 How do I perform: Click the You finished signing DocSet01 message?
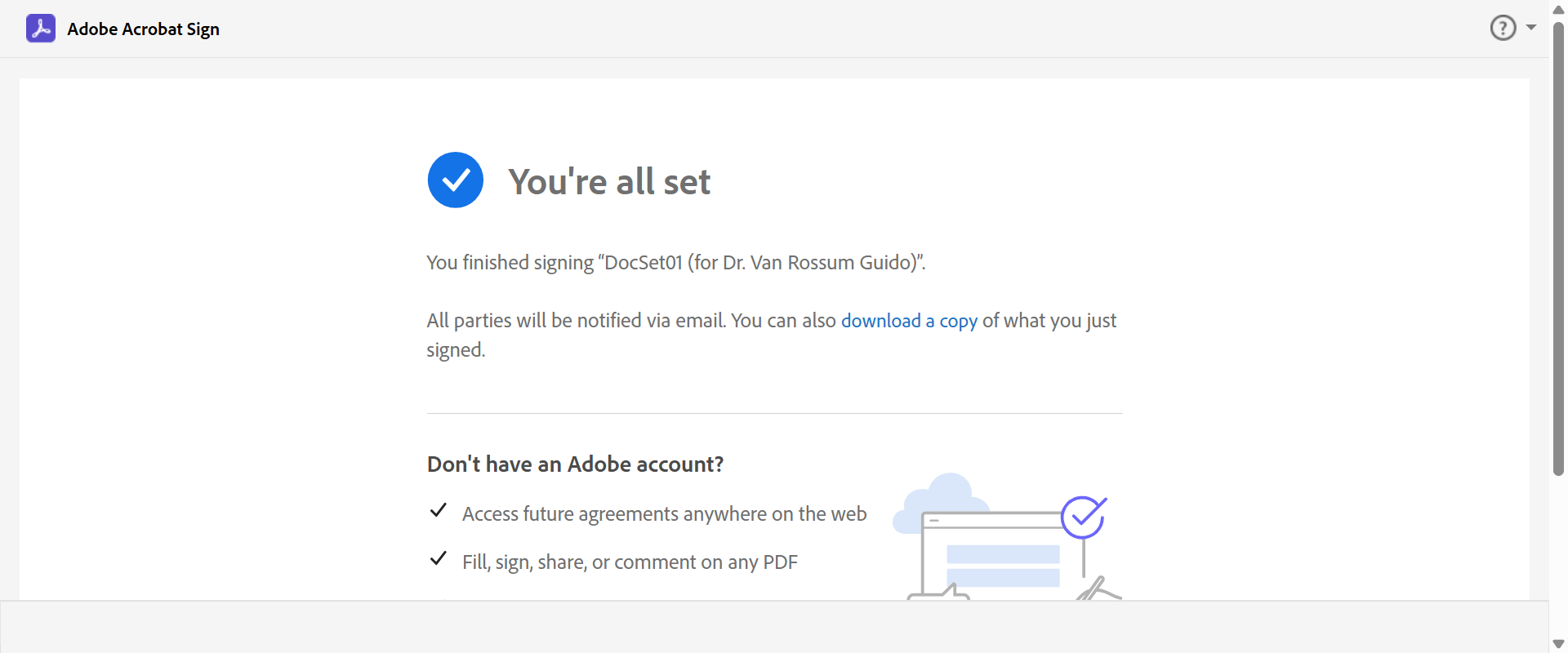click(675, 263)
